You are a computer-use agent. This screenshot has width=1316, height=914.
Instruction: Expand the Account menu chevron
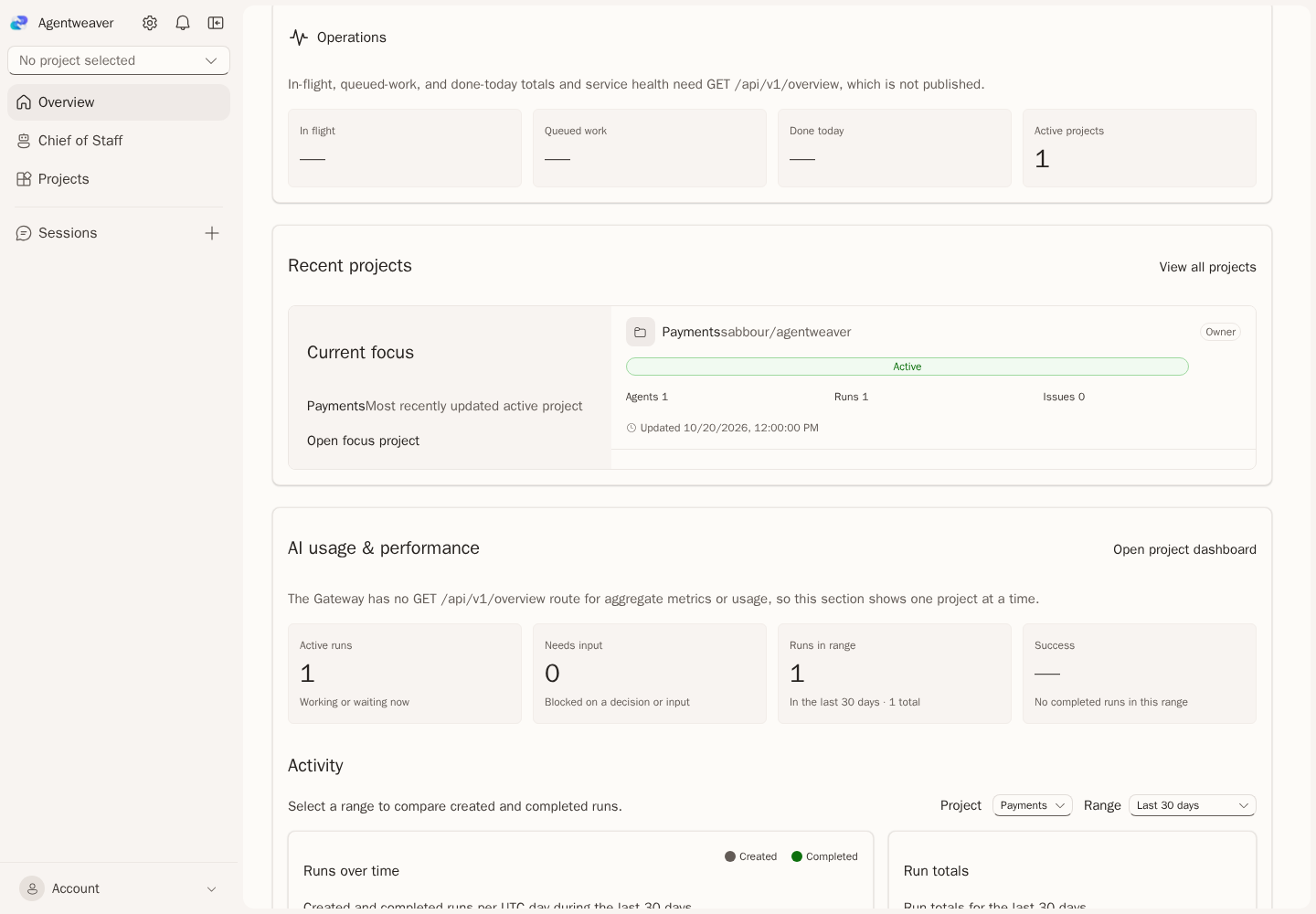click(212, 889)
